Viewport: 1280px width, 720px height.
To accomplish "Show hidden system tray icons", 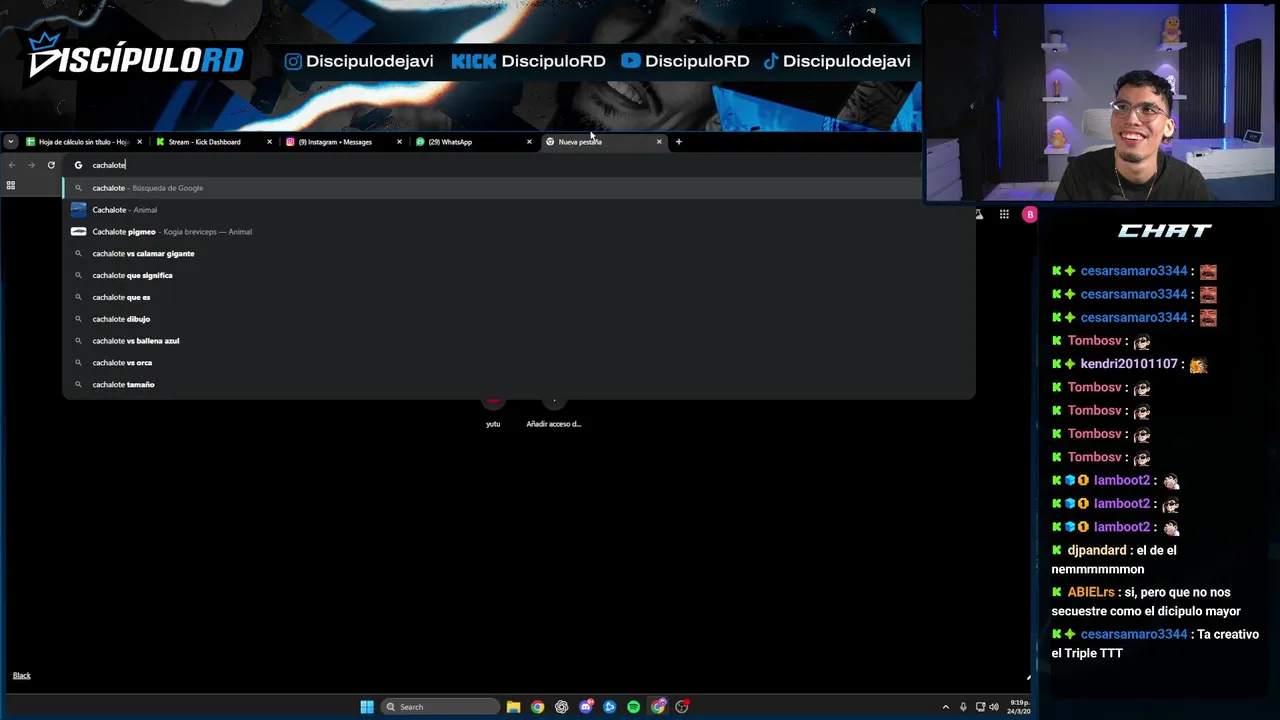I will pyautogui.click(x=946, y=707).
